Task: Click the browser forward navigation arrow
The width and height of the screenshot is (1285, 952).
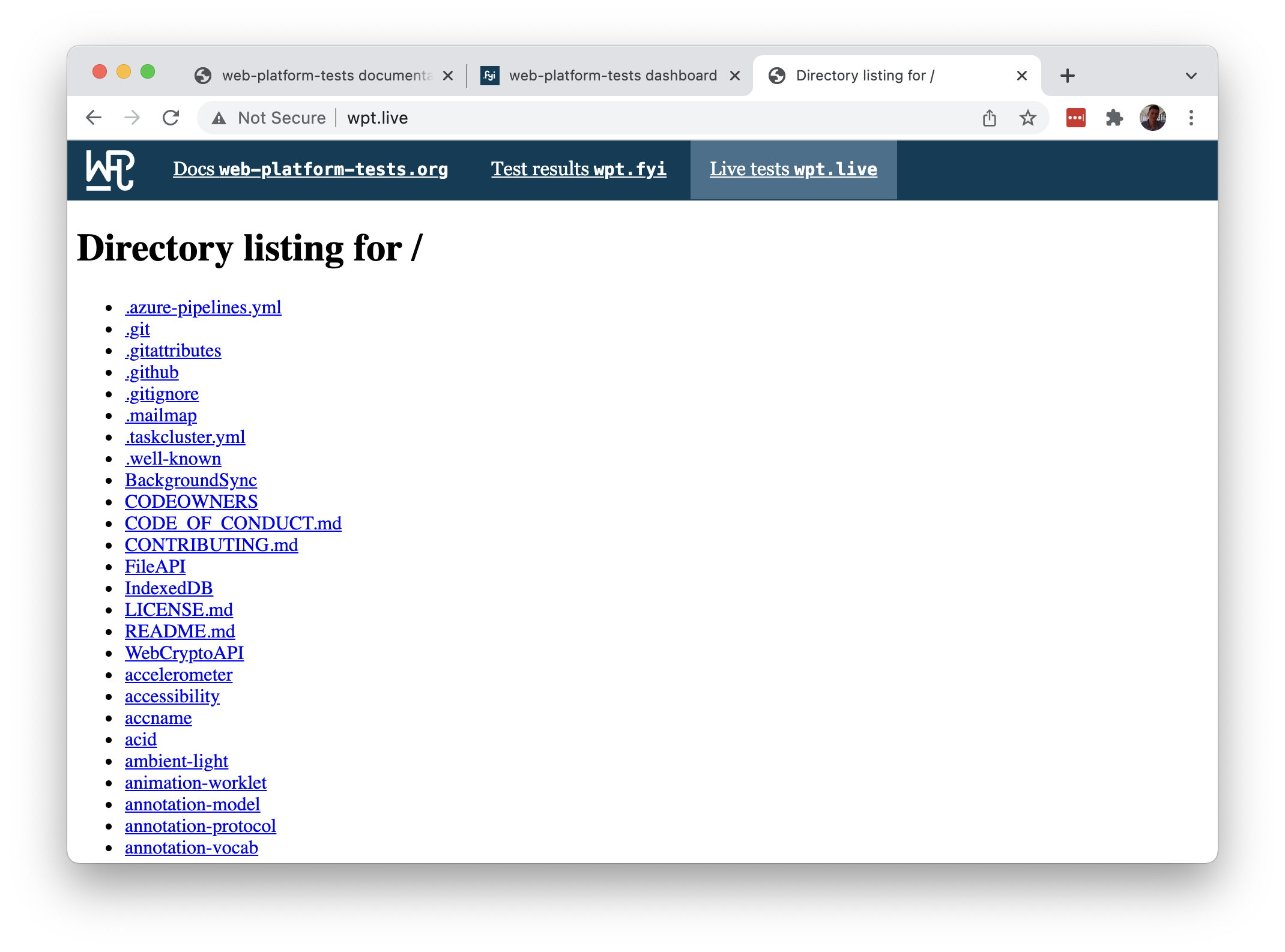Action: tap(132, 117)
